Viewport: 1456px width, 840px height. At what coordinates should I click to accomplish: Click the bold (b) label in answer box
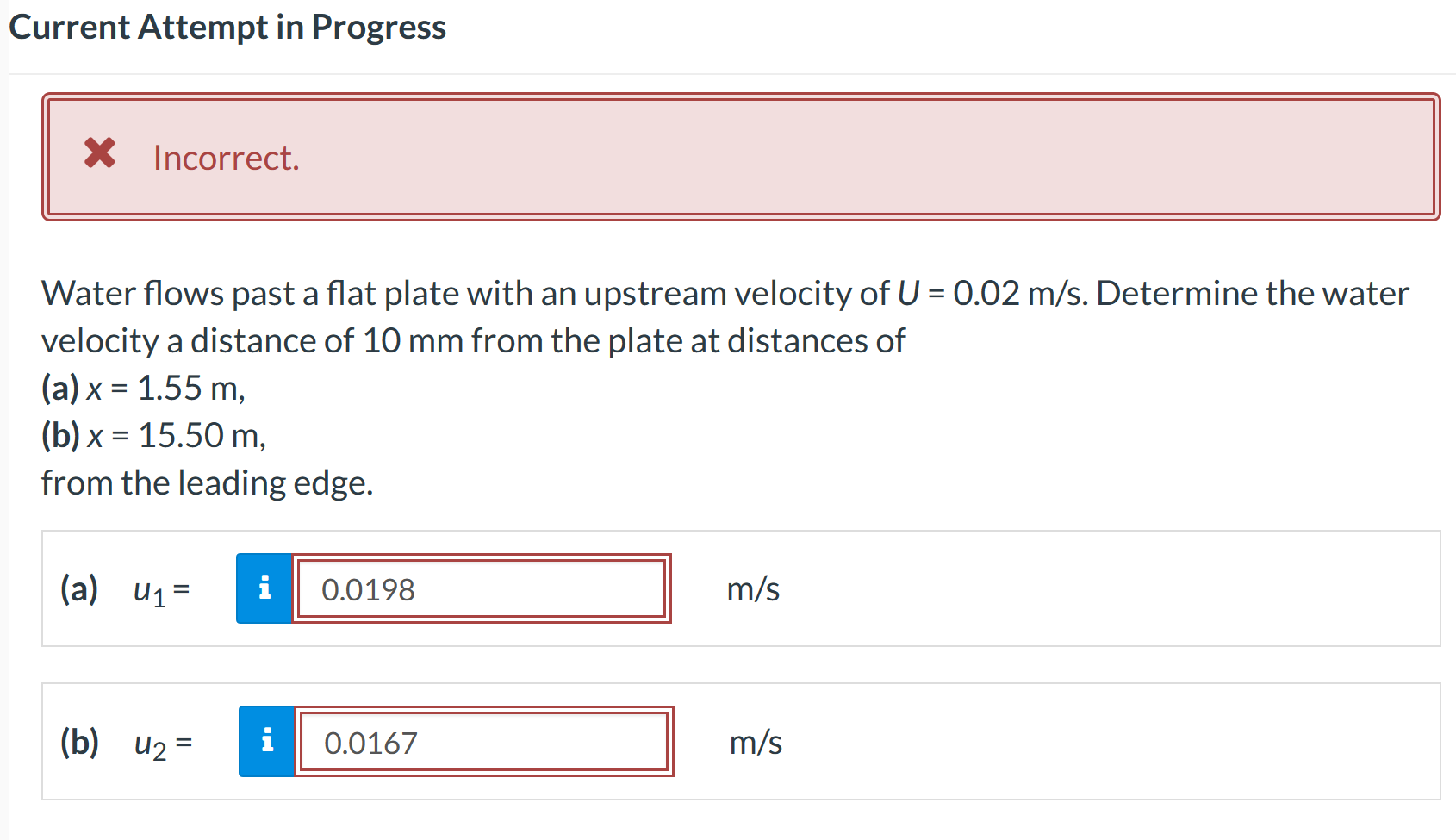click(x=80, y=742)
